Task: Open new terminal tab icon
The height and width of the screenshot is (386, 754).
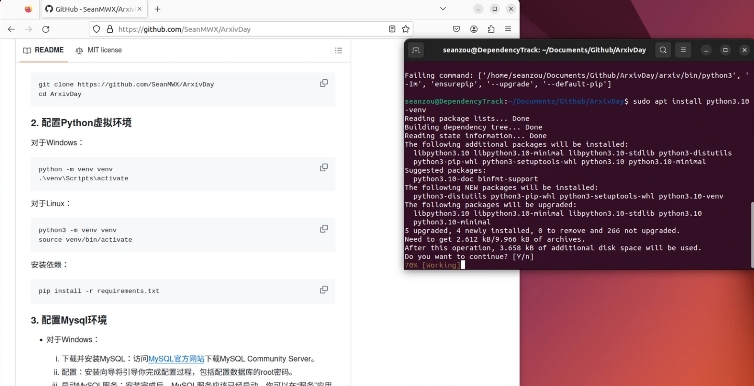Action: 416,50
